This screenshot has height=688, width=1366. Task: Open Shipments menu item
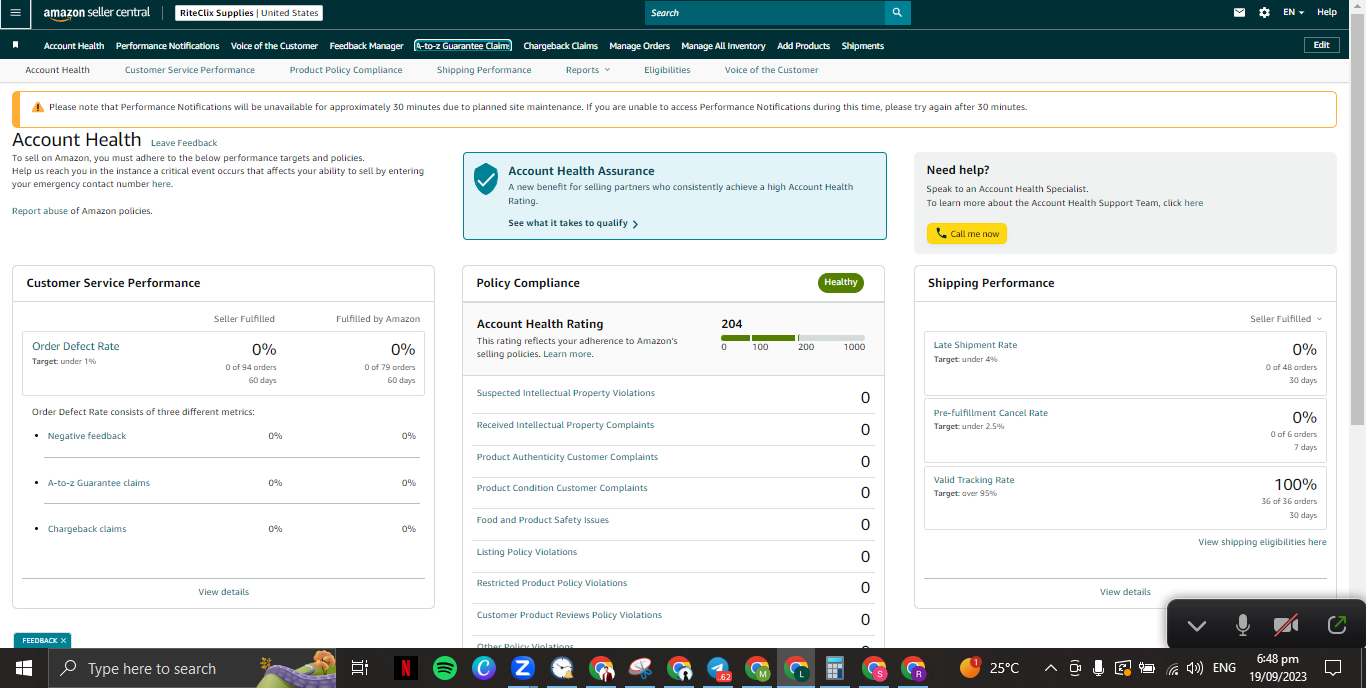pyautogui.click(x=862, y=46)
